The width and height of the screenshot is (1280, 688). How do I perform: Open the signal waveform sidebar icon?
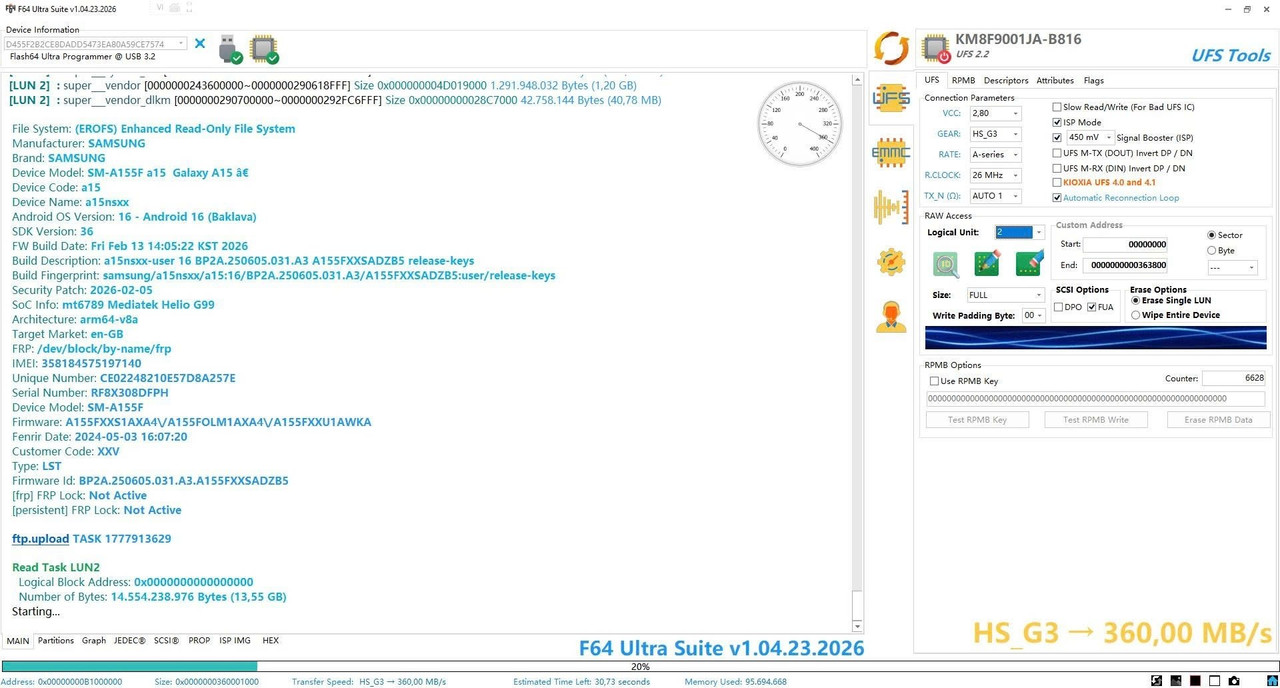pyautogui.click(x=891, y=207)
